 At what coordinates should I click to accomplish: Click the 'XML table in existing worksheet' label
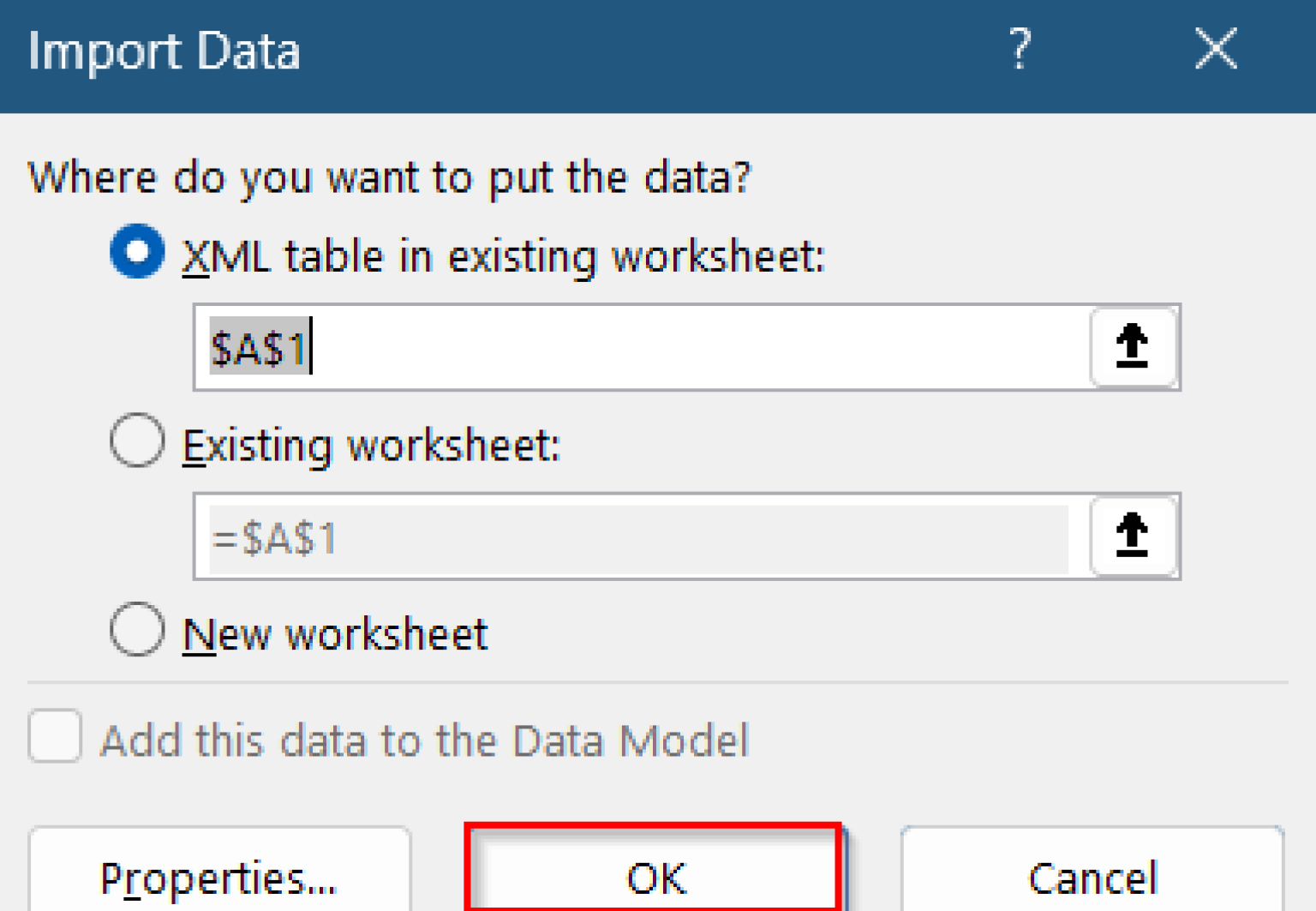point(504,256)
